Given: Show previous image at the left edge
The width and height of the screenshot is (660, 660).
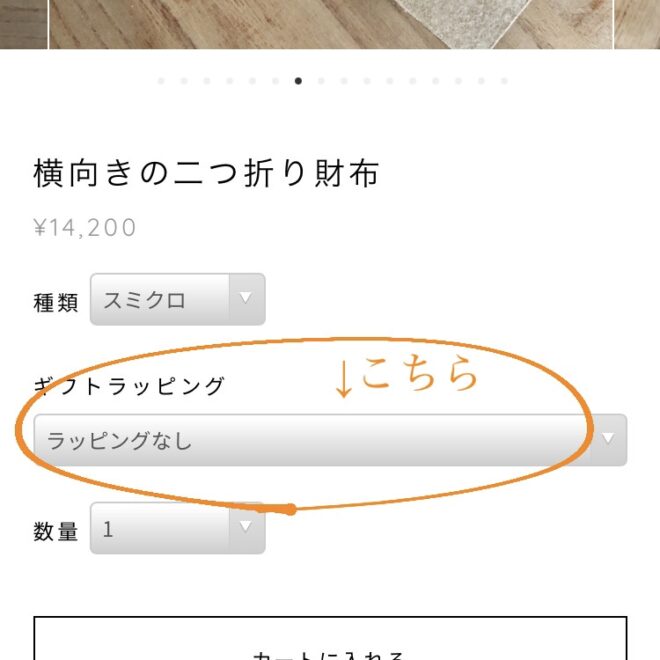Looking at the screenshot, I should [23, 23].
